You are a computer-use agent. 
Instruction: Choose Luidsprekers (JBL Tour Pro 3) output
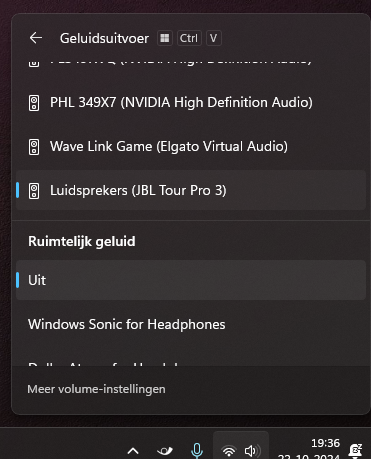coord(191,190)
